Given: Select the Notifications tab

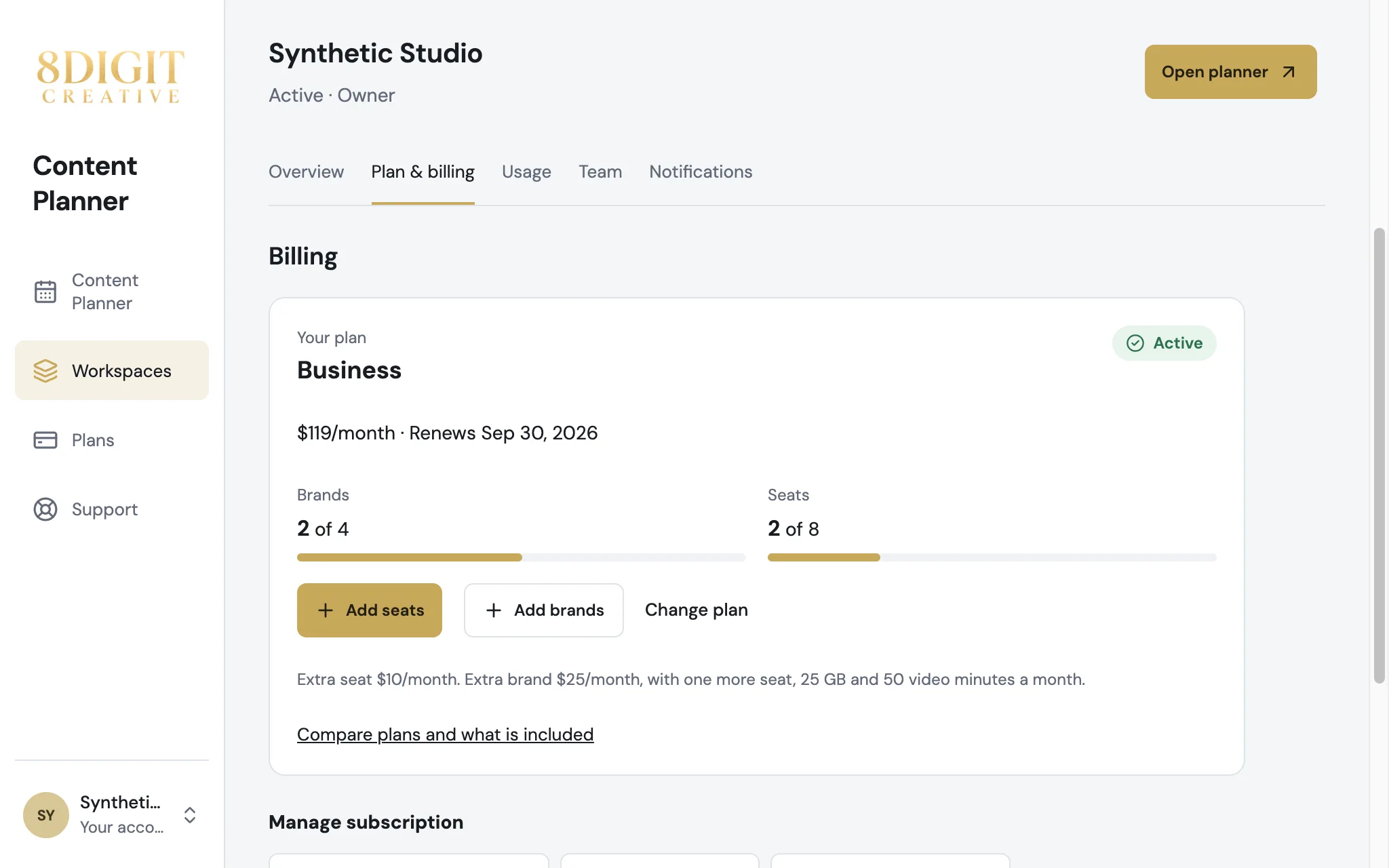Looking at the screenshot, I should pyautogui.click(x=701, y=172).
